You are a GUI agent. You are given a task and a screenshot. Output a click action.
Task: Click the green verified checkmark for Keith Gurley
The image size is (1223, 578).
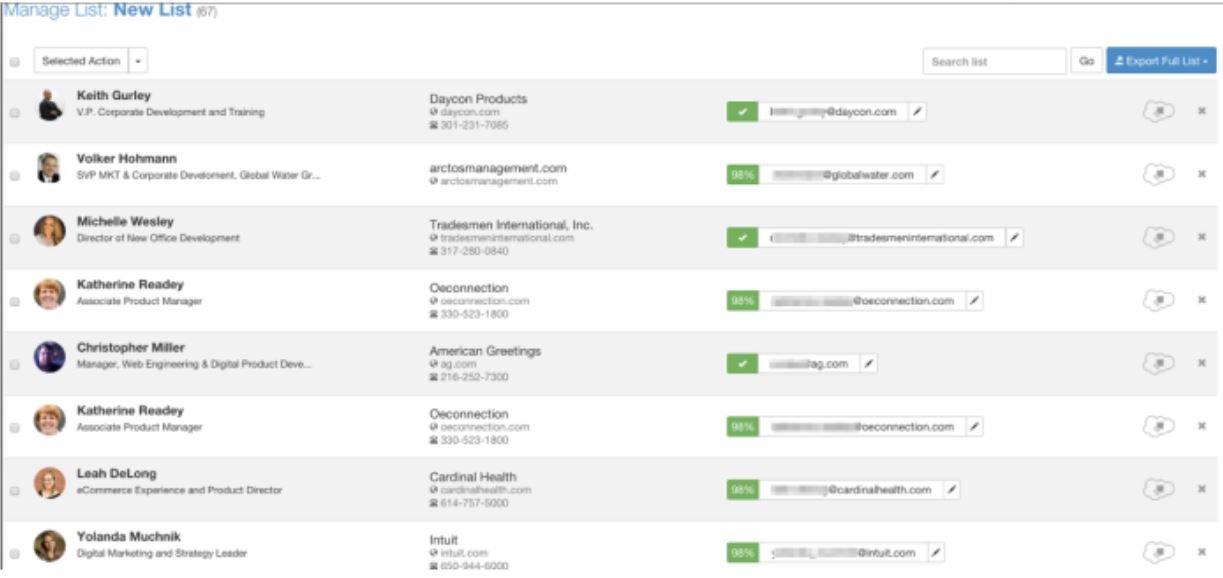pos(742,112)
